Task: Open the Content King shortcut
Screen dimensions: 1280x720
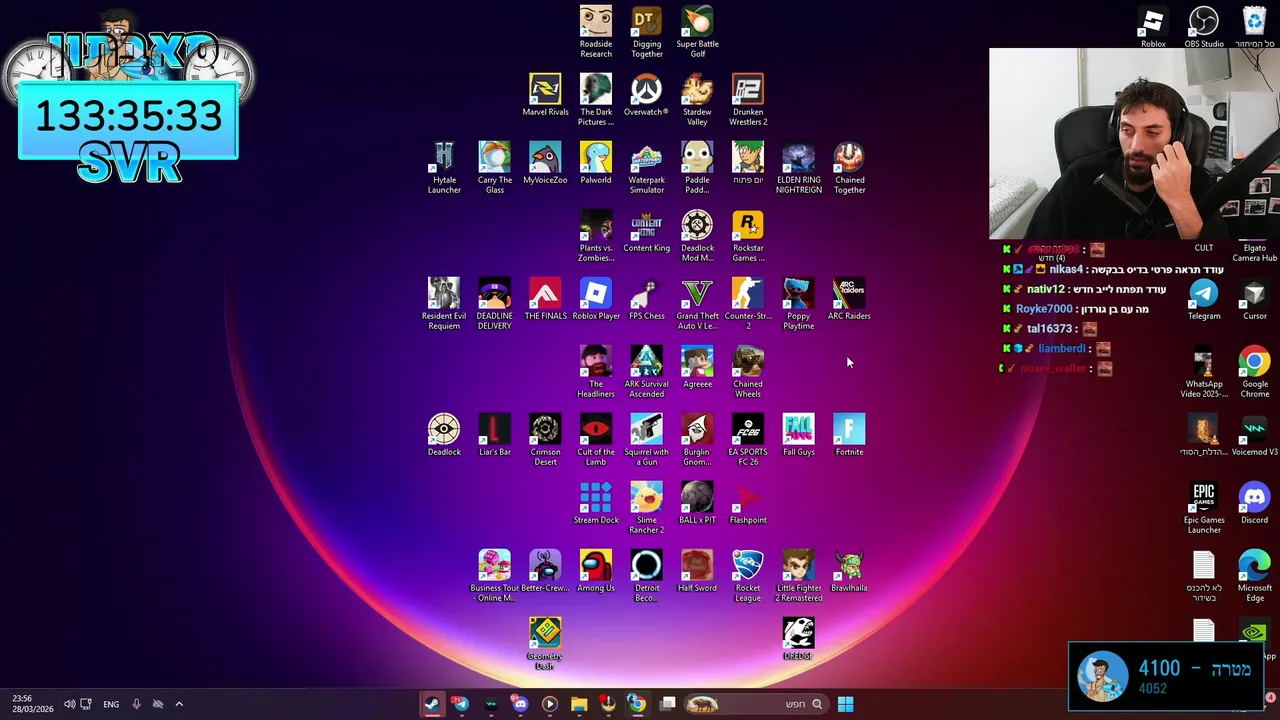Action: [x=646, y=231]
